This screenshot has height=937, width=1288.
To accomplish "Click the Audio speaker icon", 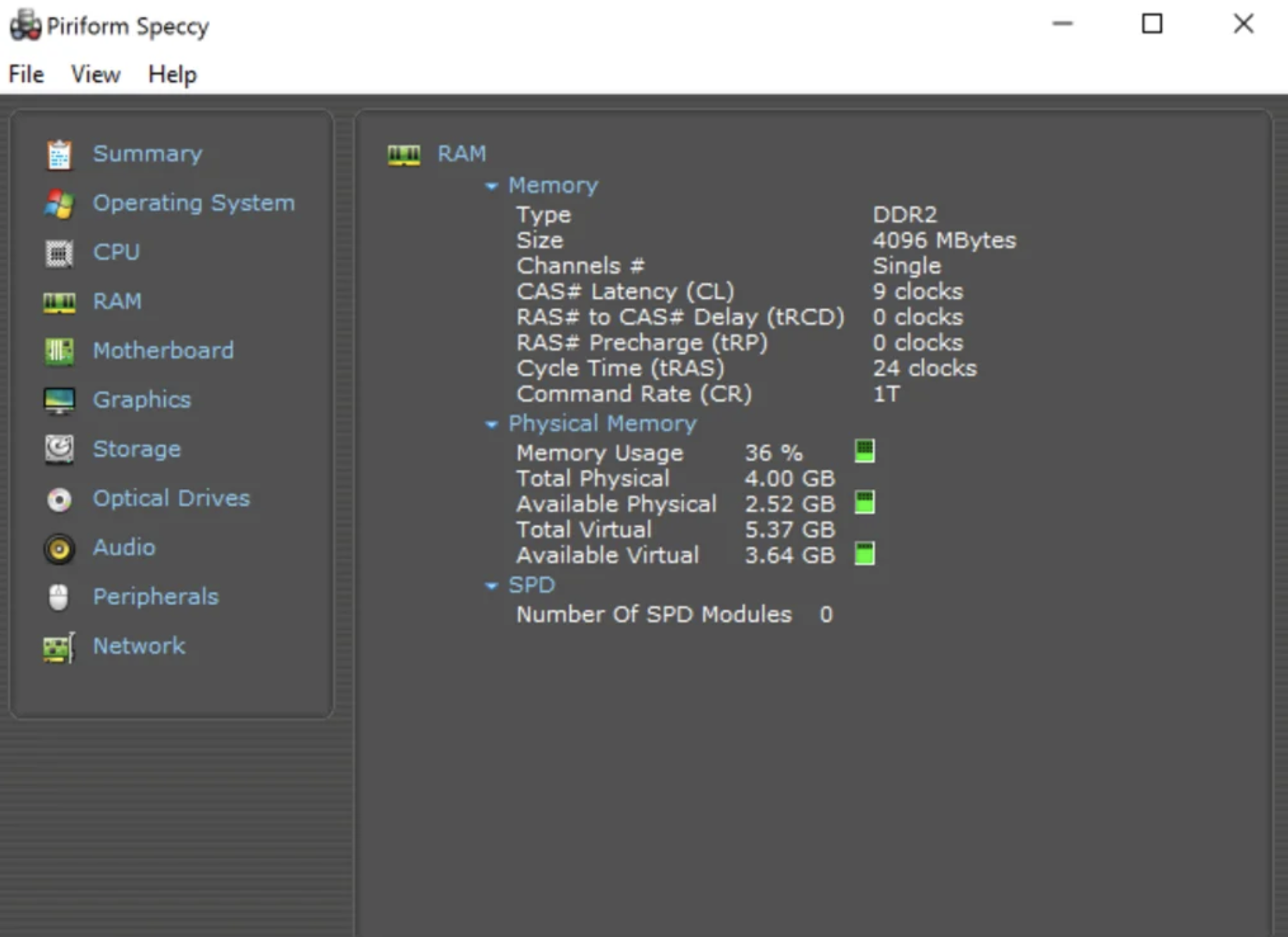I will (59, 548).
